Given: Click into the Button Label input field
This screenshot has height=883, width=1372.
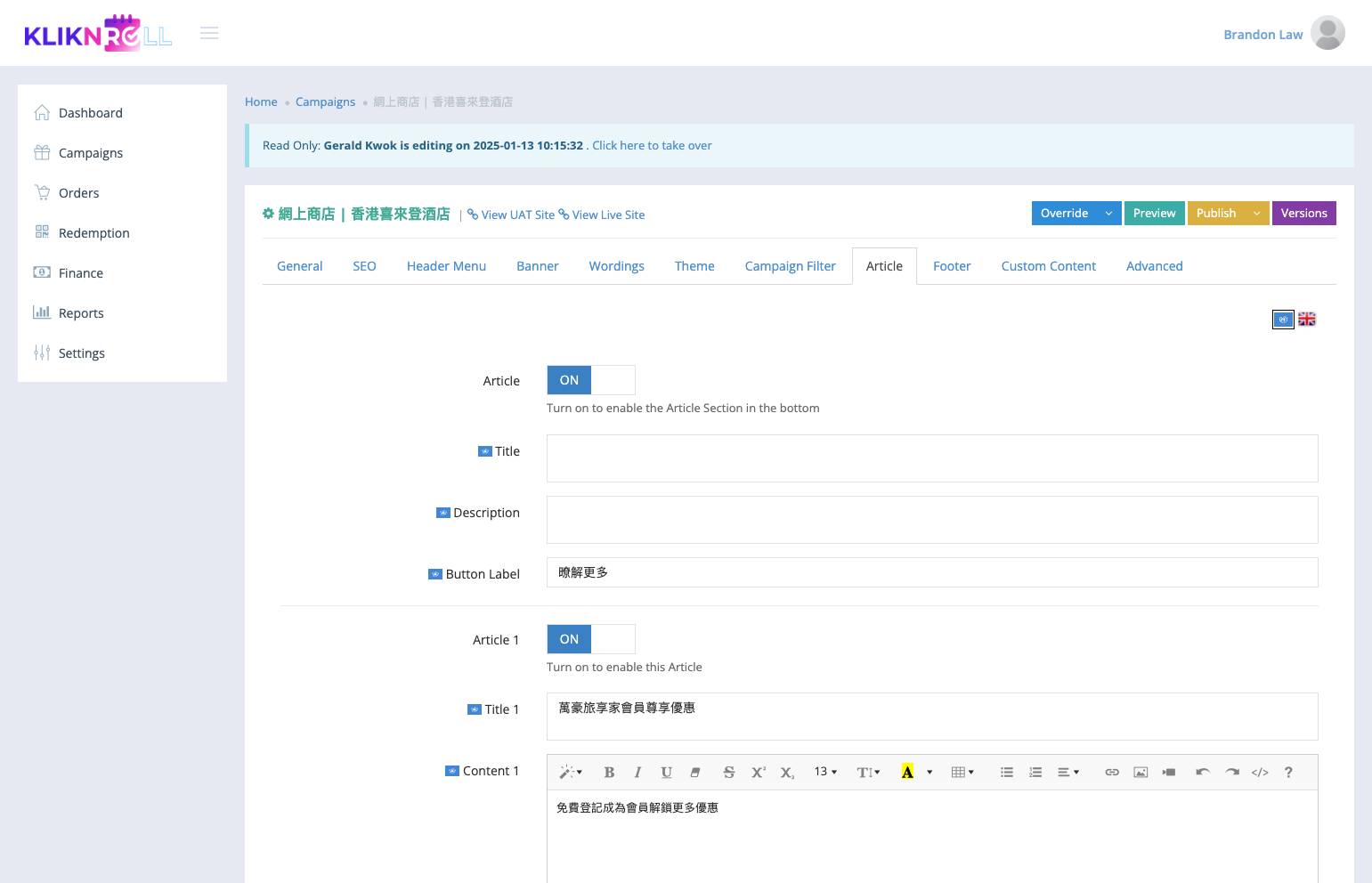Looking at the screenshot, I should tap(932, 572).
